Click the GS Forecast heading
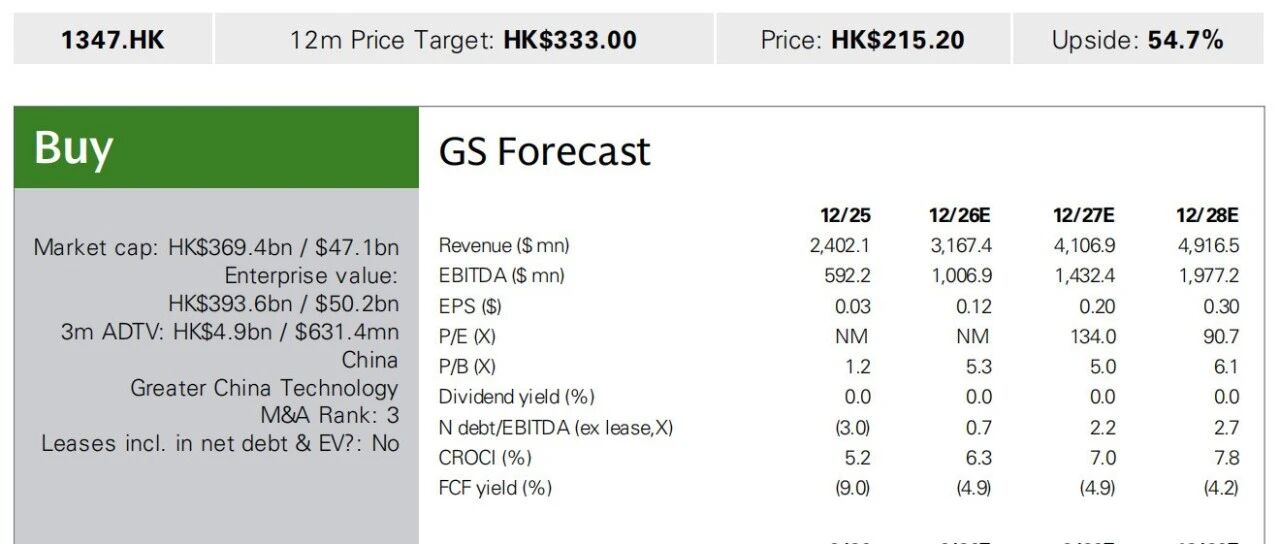1280x544 pixels. click(544, 152)
